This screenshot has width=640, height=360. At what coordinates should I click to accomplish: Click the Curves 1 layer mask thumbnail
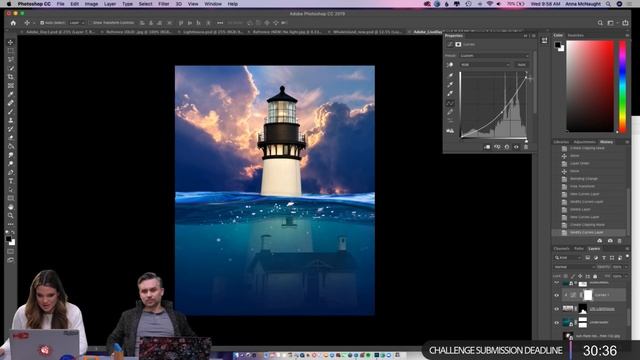pyautogui.click(x=588, y=295)
